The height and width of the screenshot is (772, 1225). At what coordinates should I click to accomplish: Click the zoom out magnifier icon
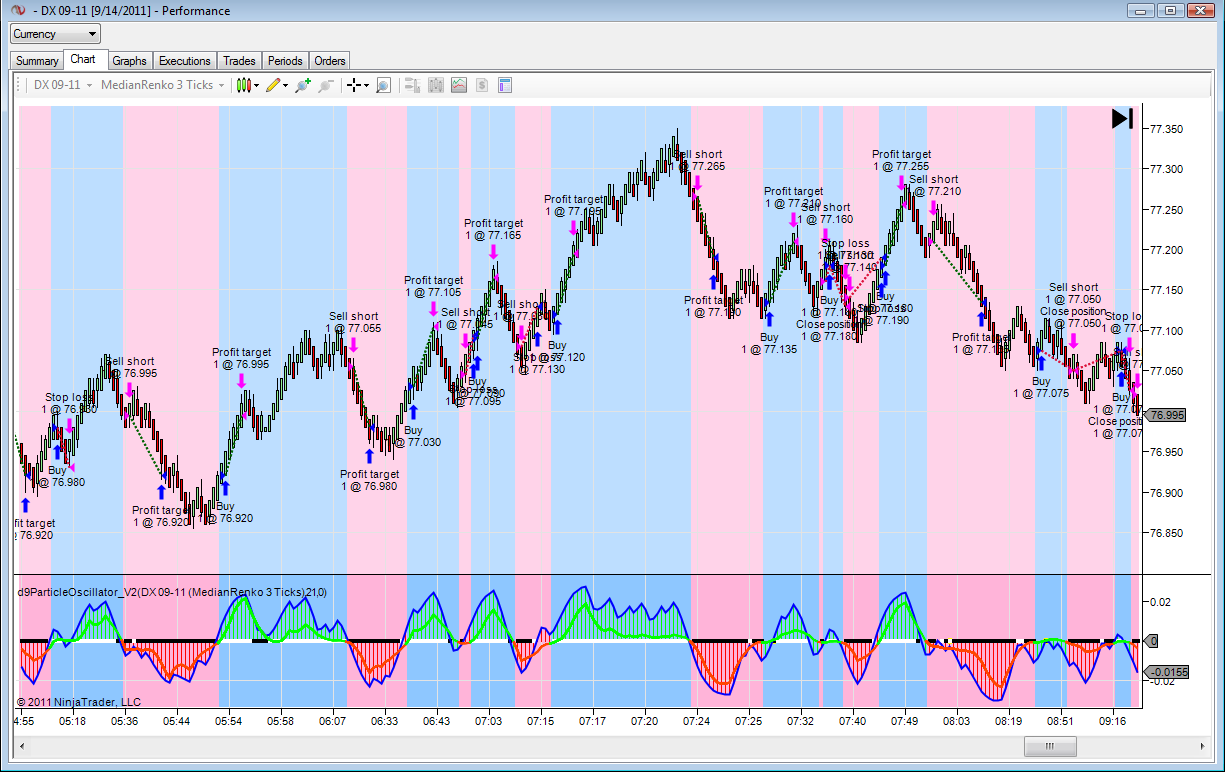click(326, 85)
